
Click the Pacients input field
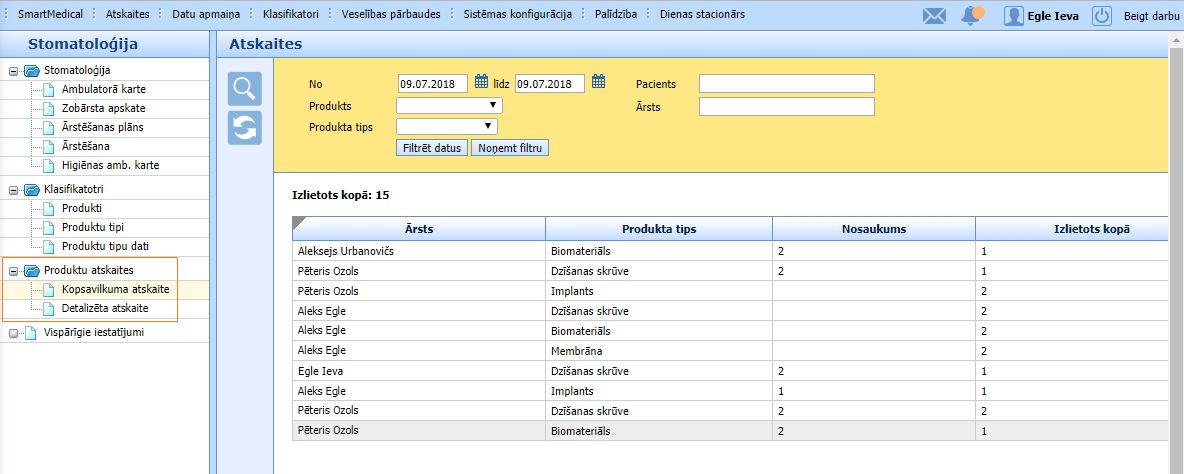coord(786,83)
